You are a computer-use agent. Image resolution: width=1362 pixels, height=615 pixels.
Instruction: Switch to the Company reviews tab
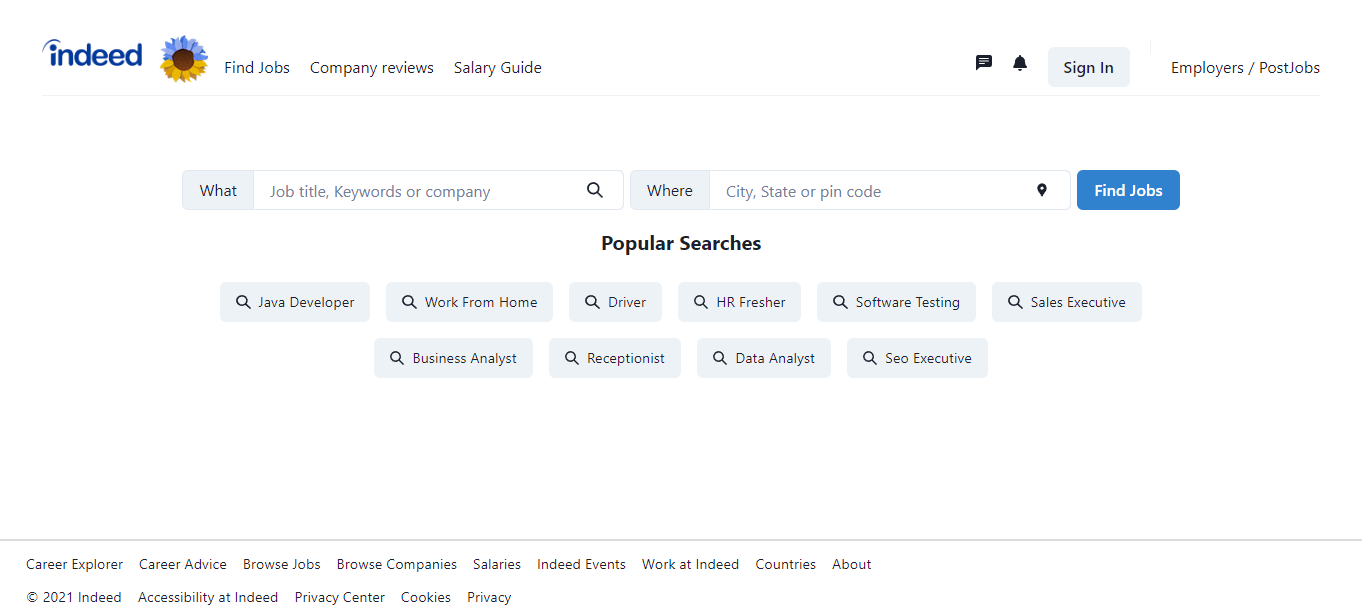pos(371,67)
